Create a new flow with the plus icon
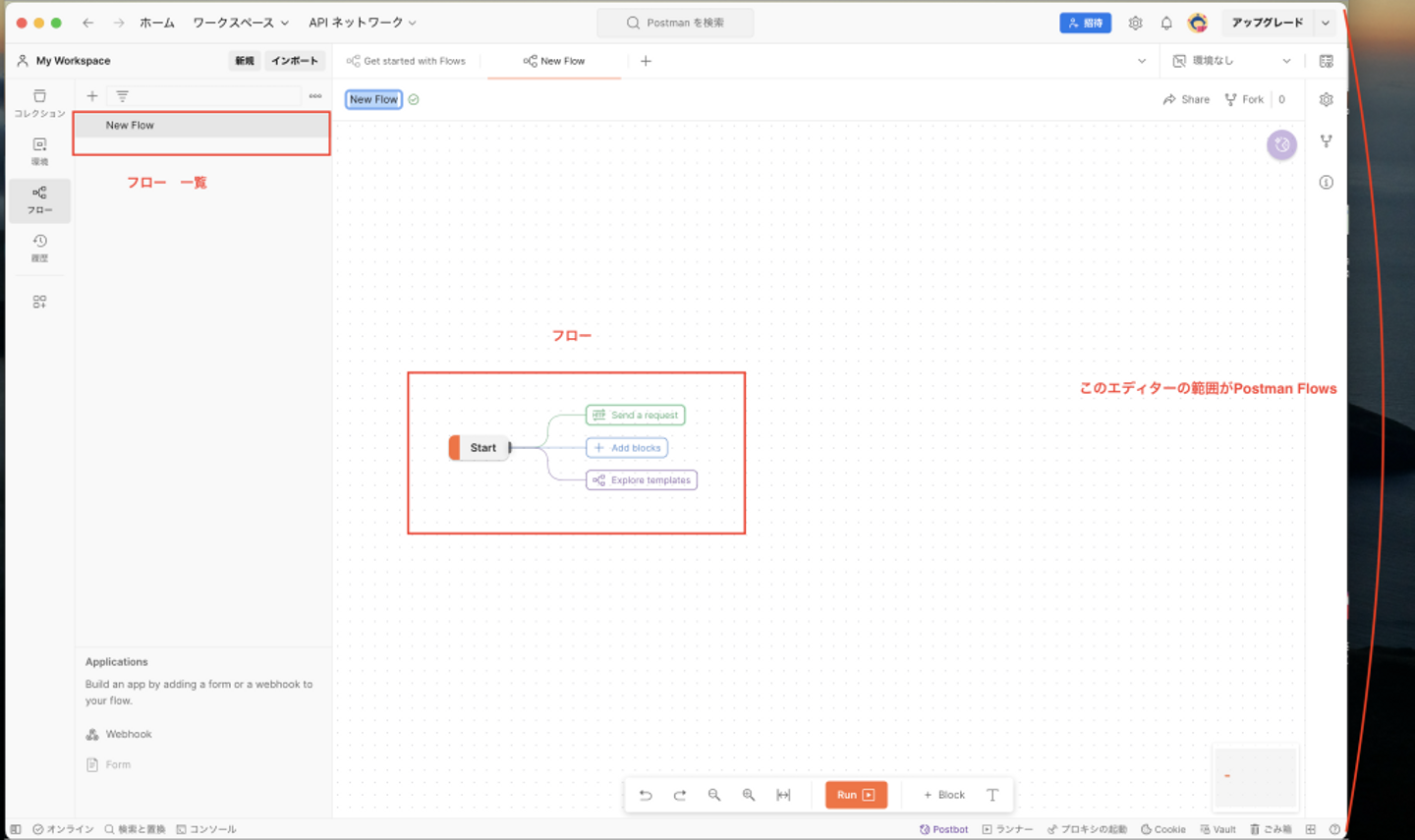The height and width of the screenshot is (840, 1415). coord(92,96)
